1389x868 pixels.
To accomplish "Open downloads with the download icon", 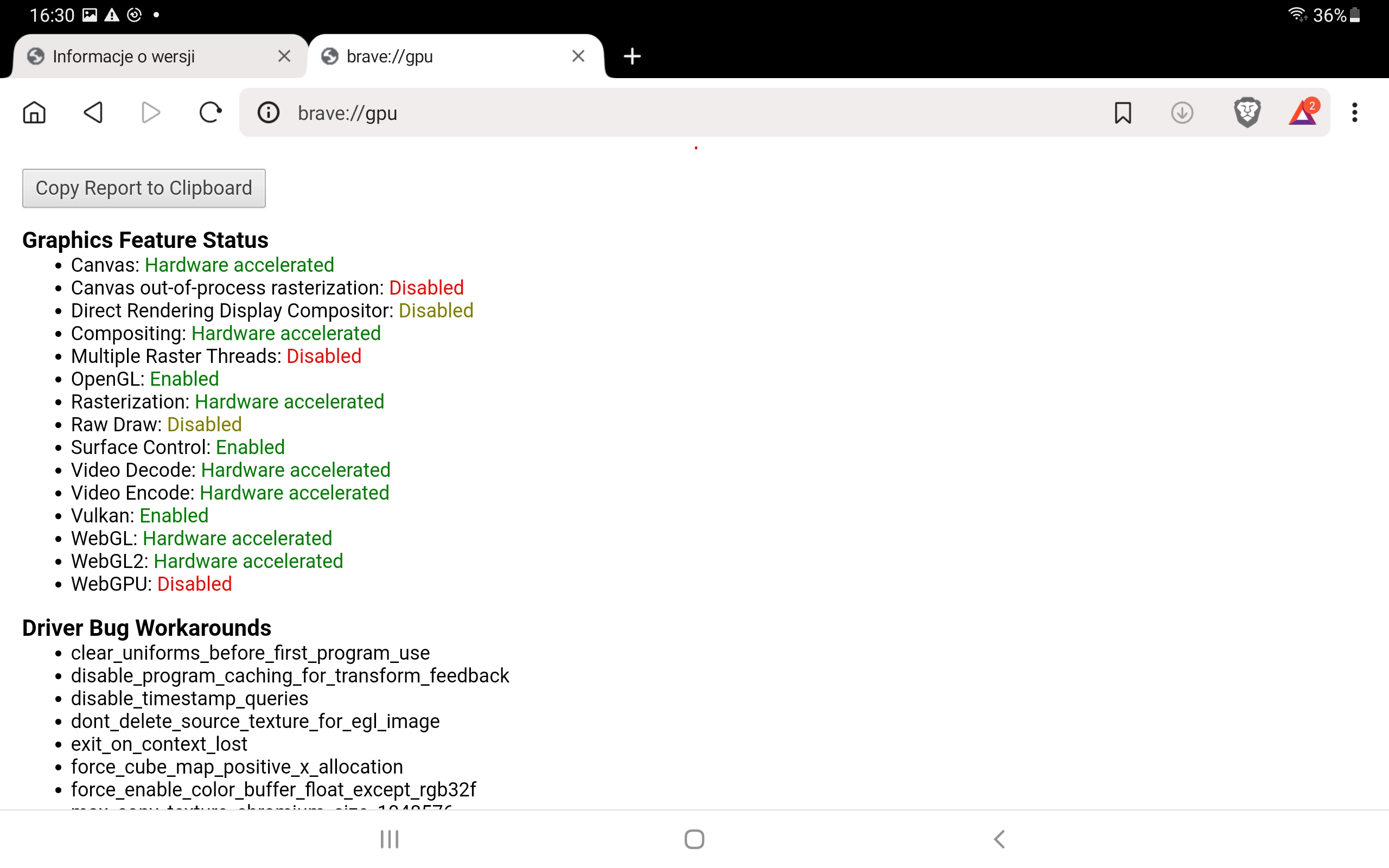I will click(1182, 112).
